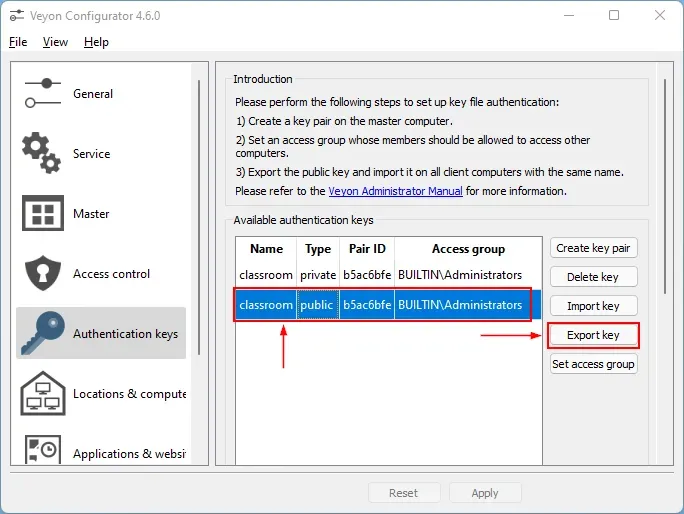684x514 pixels.
Task: Select the Service gears icon
Action: (x=42, y=153)
